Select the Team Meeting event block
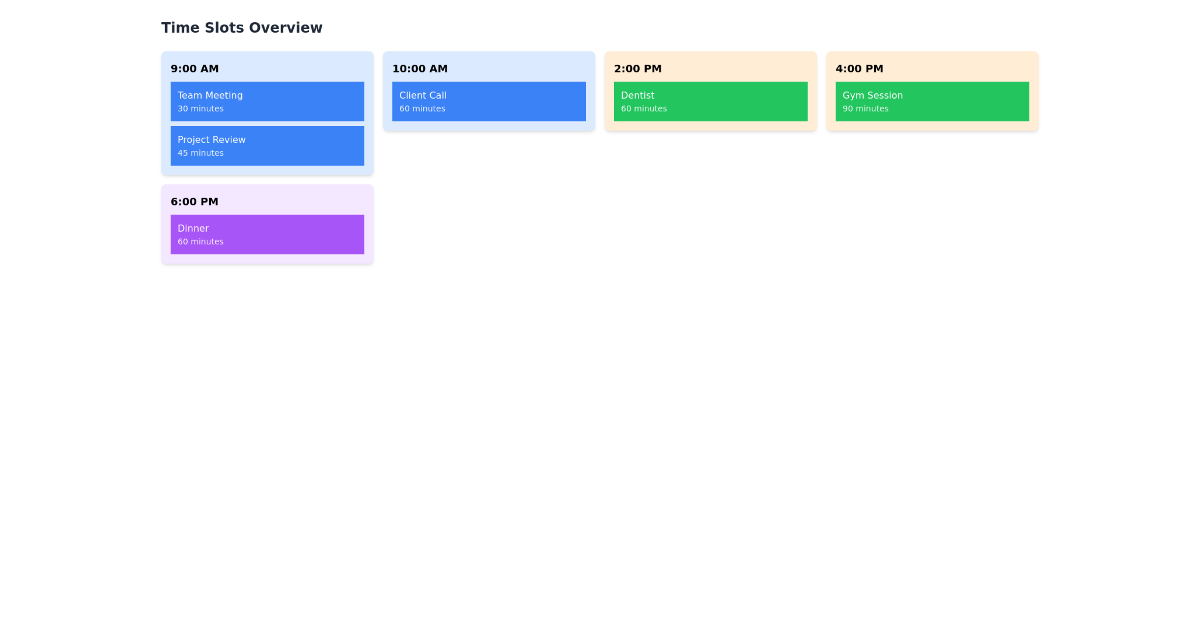 pos(267,101)
